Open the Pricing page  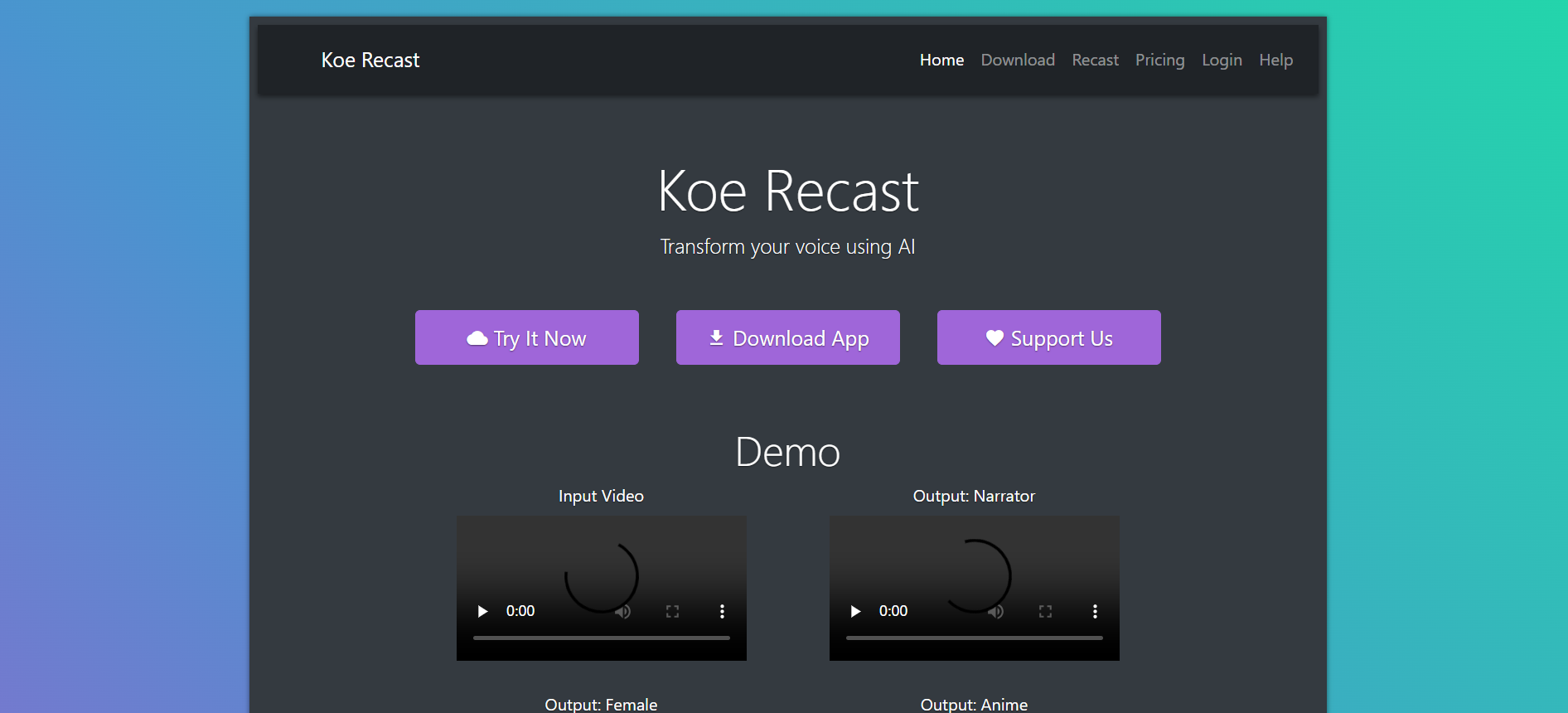point(1159,60)
